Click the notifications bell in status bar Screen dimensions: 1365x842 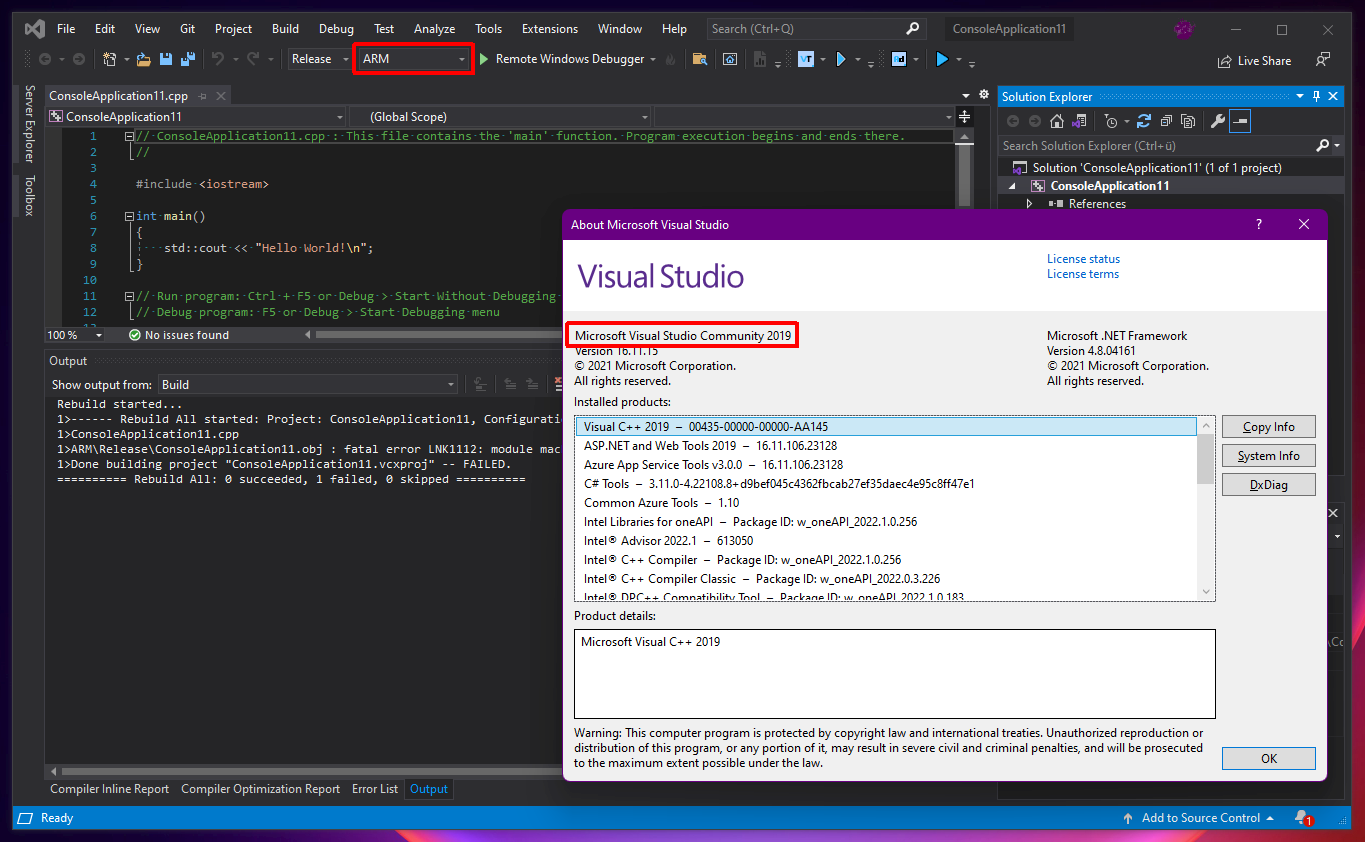[1301, 817]
